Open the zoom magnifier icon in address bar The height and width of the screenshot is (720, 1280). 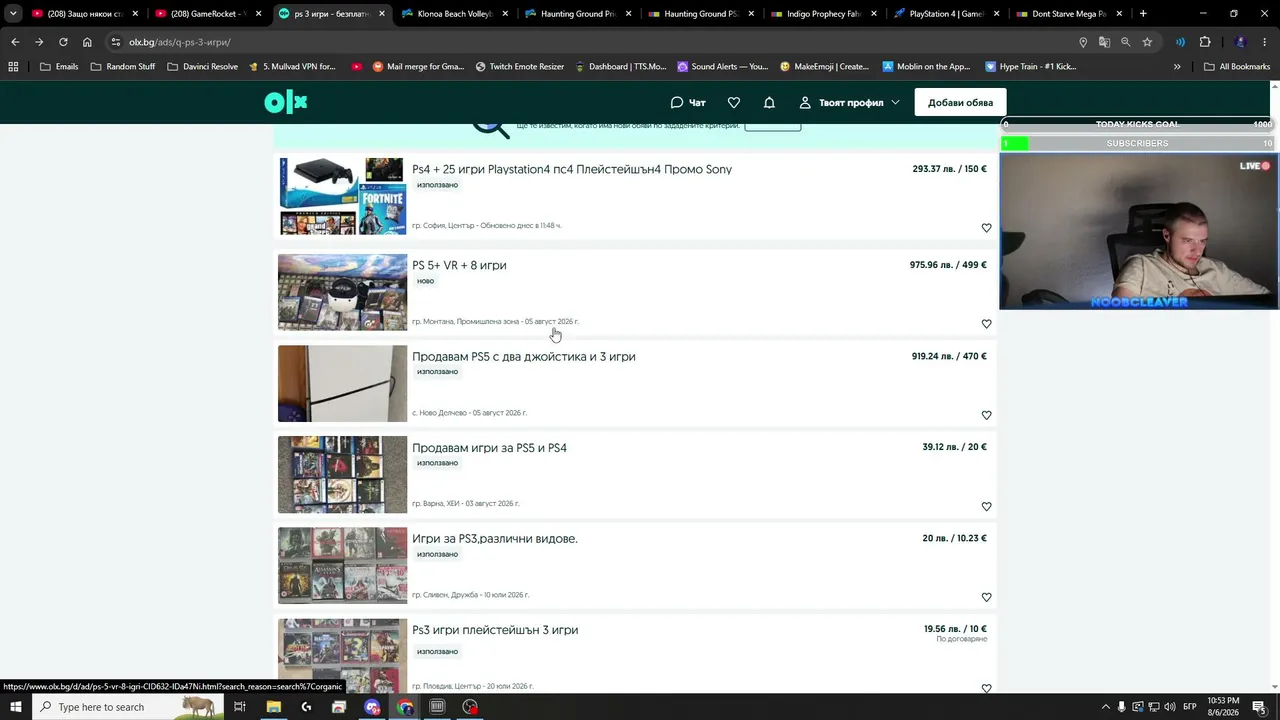1126,42
